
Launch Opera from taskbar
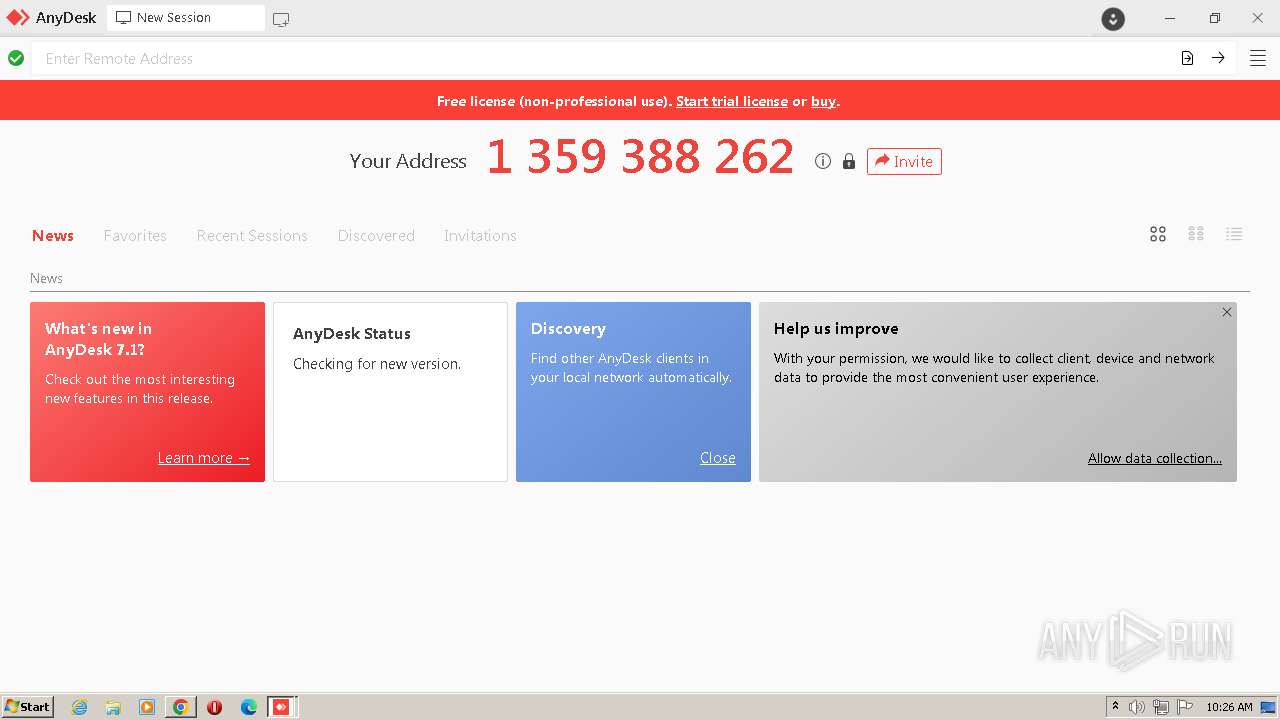pyautogui.click(x=214, y=707)
